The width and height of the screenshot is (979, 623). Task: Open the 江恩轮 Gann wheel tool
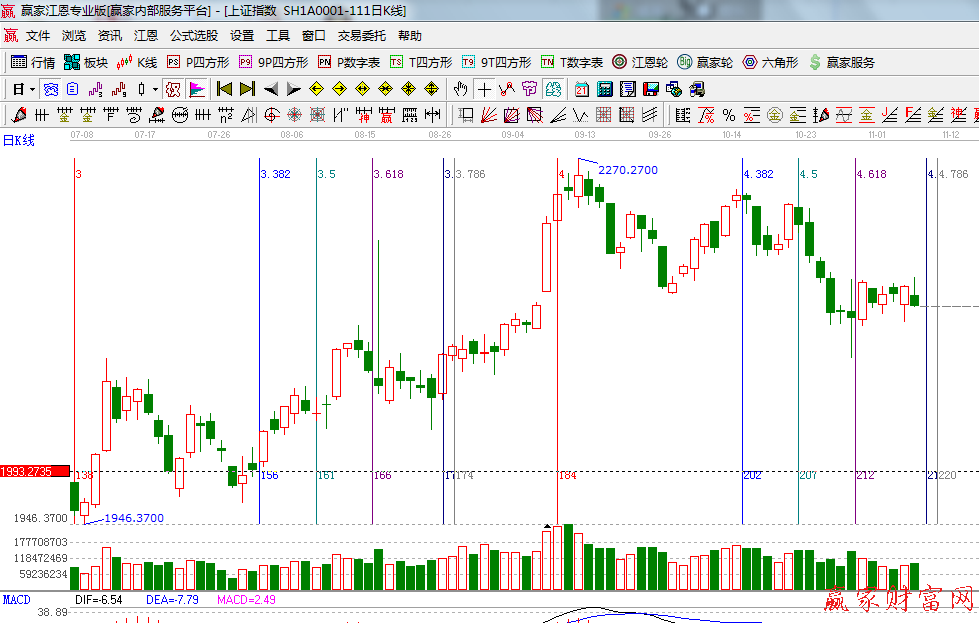[640, 62]
